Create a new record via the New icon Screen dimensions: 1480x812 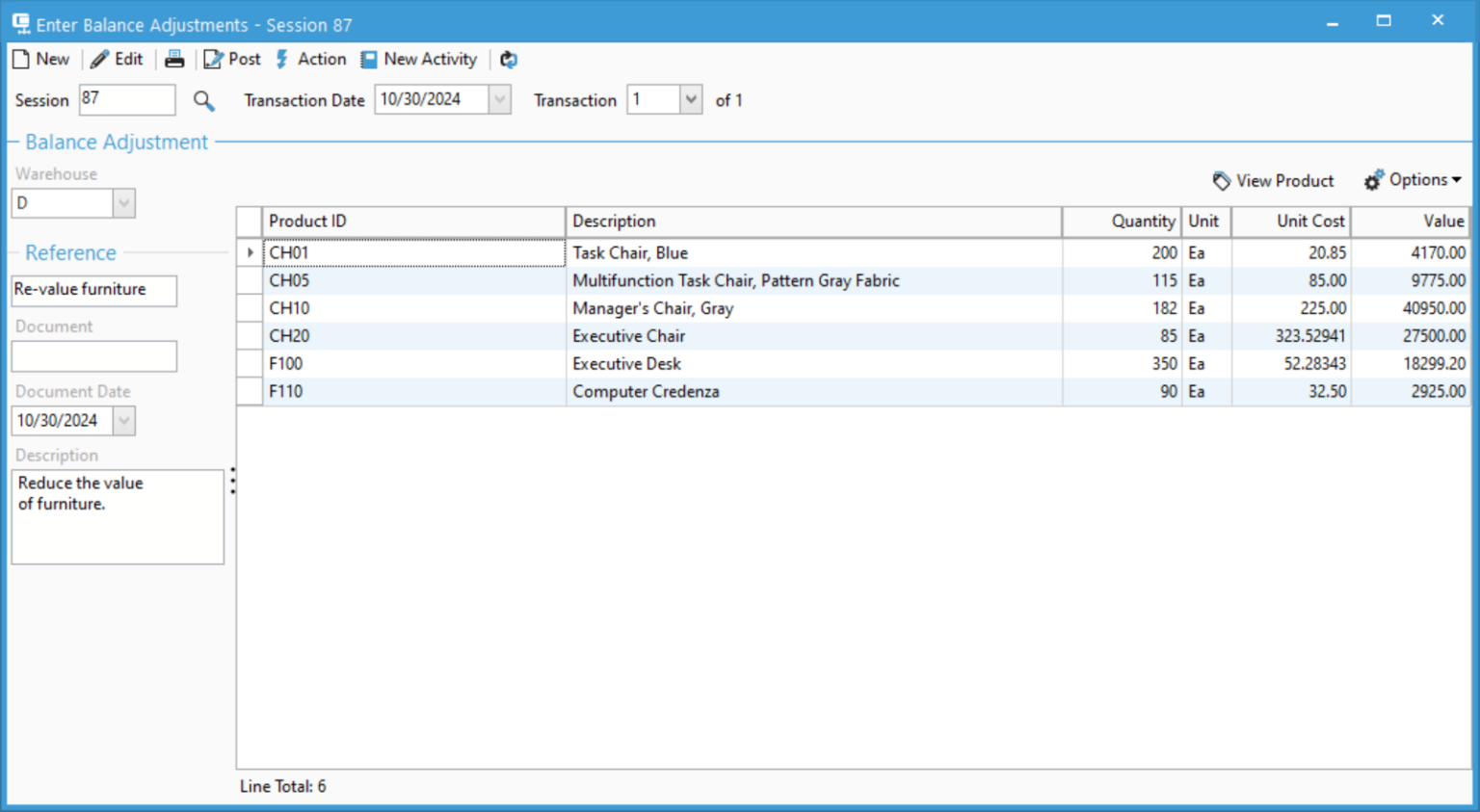click(40, 59)
